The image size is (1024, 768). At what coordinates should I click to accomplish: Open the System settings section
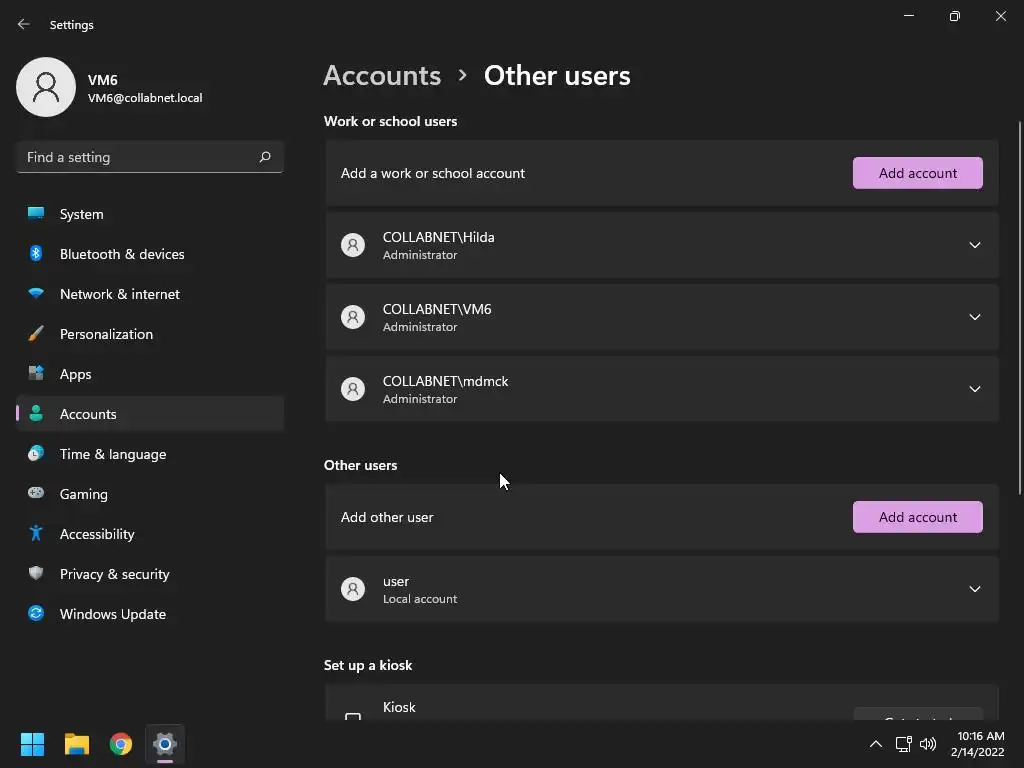81,214
